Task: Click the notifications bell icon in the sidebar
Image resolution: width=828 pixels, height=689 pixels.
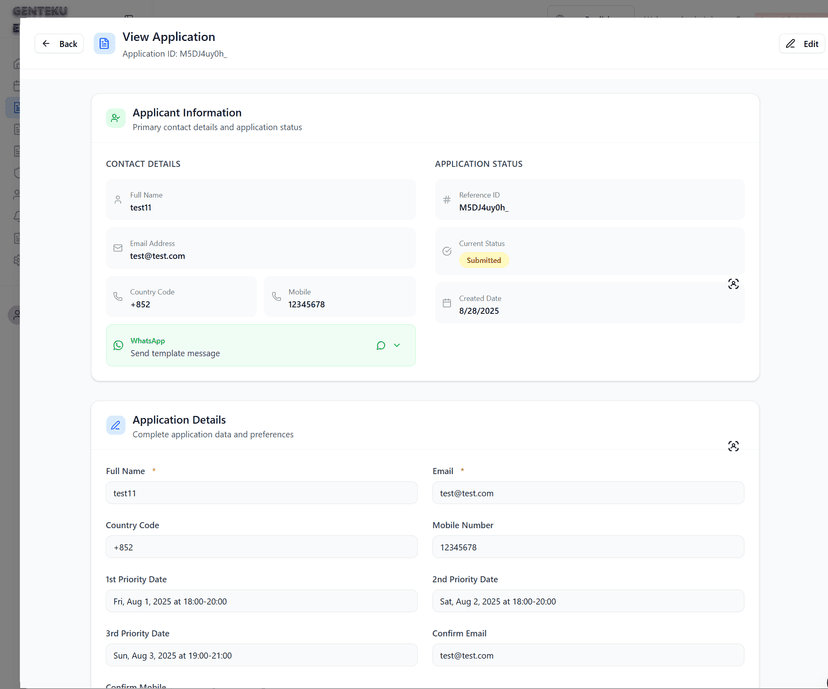Action: (x=16, y=216)
